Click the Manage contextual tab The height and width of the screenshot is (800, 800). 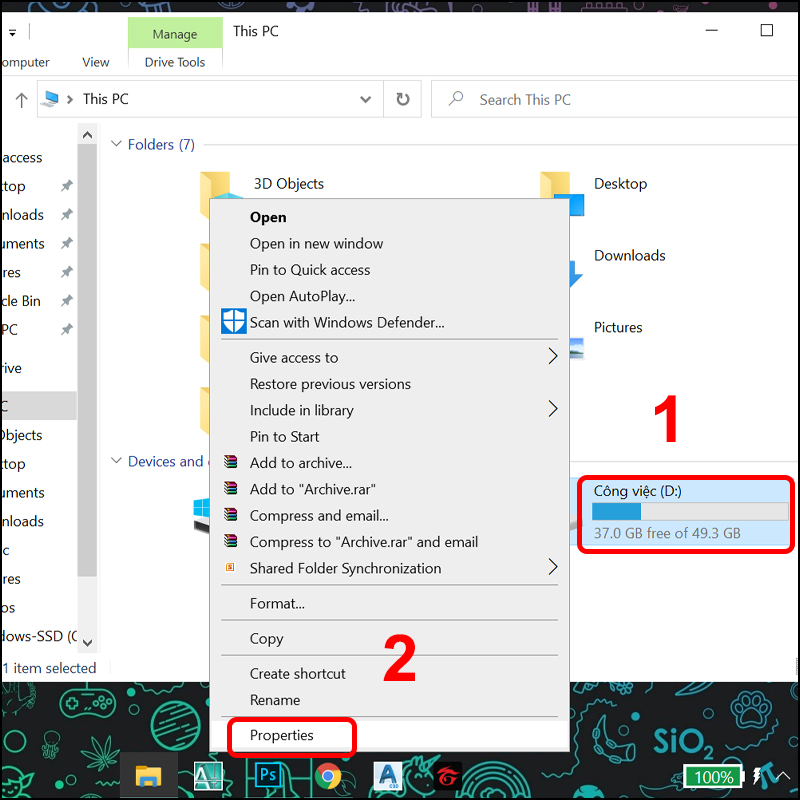click(x=174, y=34)
